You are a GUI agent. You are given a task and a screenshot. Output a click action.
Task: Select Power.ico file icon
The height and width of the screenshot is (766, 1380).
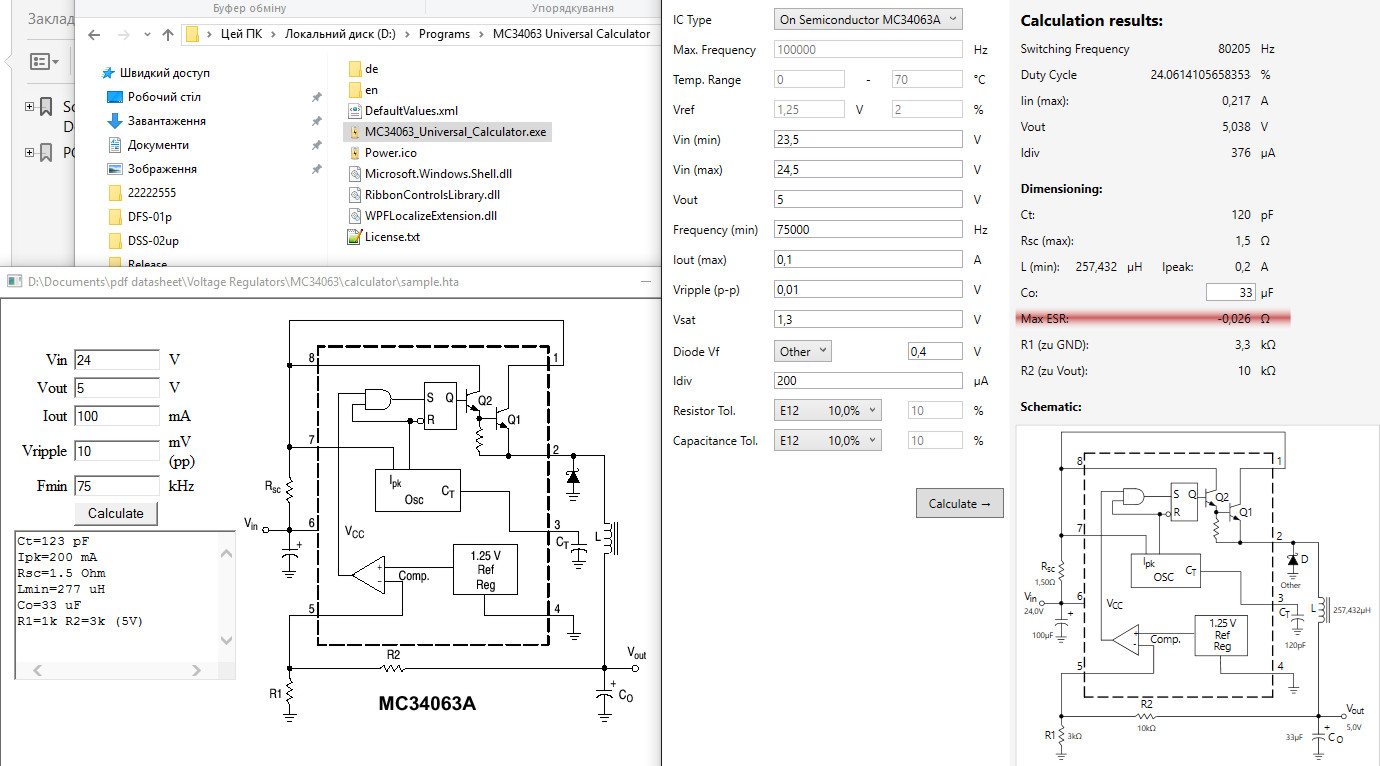point(354,153)
